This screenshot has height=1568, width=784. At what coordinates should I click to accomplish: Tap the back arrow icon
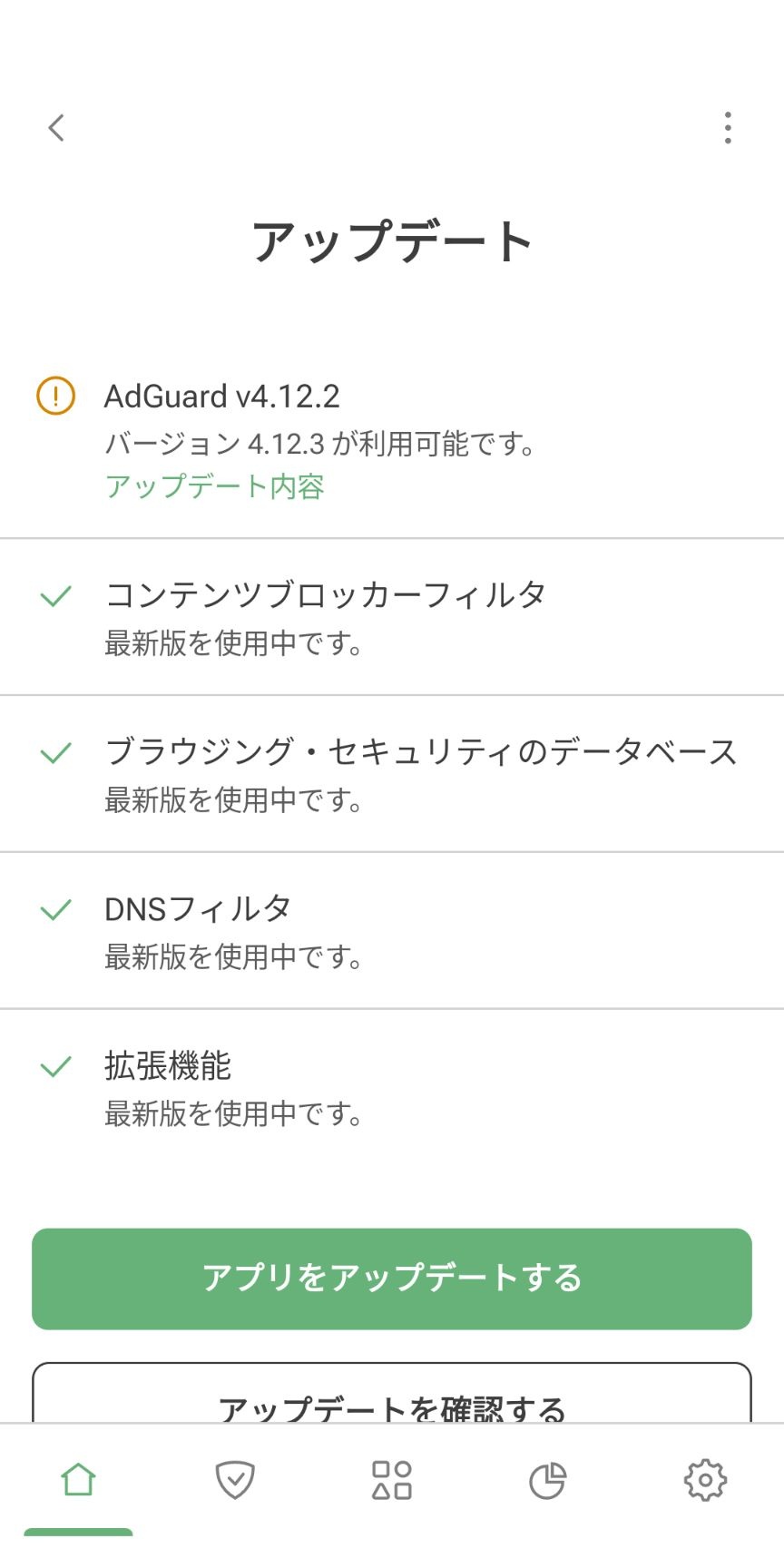pyautogui.click(x=56, y=128)
